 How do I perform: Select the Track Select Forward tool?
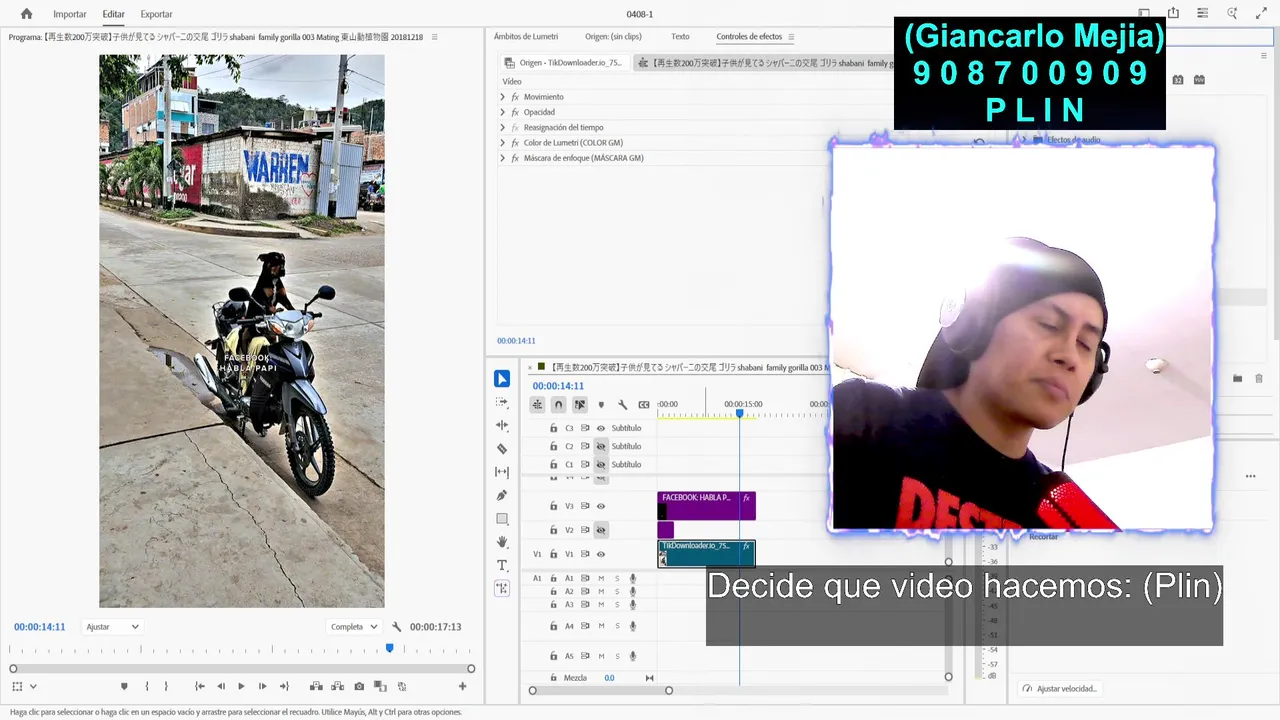point(502,402)
